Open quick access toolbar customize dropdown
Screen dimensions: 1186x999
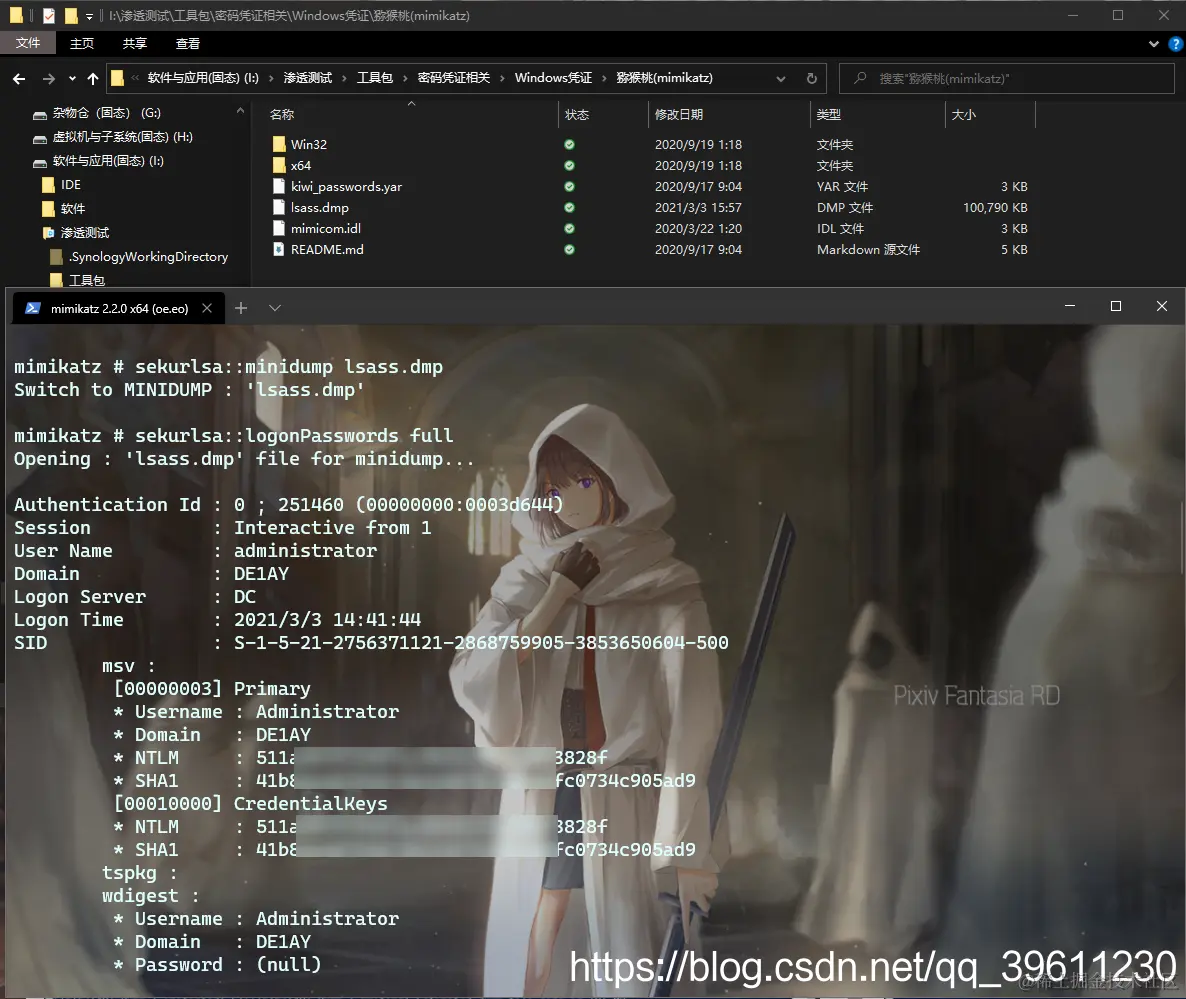[x=89, y=16]
